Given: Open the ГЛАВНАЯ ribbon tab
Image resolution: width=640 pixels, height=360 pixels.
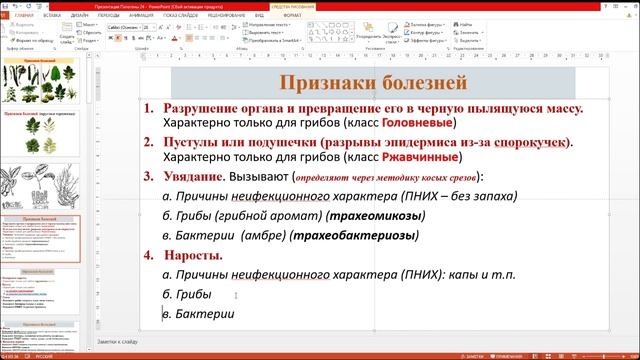Looking at the screenshot, I should (x=24, y=15).
